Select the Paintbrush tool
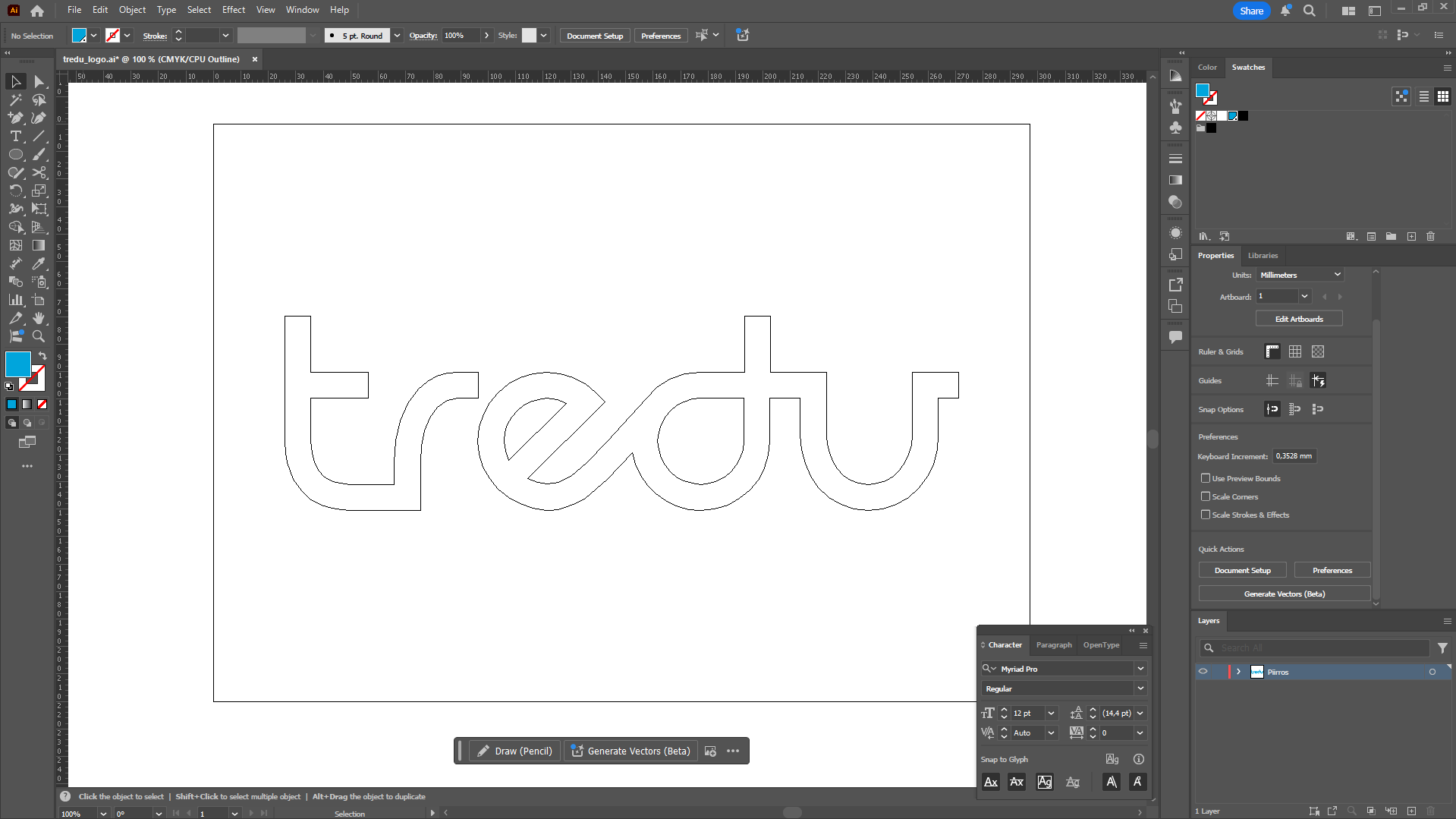This screenshot has height=819, width=1456. (x=39, y=154)
